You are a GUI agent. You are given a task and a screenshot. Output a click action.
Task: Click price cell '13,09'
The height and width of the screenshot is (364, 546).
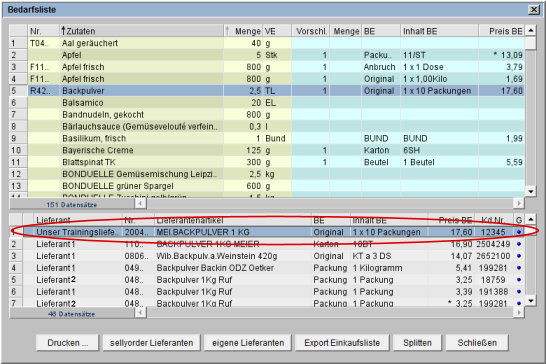click(502, 55)
